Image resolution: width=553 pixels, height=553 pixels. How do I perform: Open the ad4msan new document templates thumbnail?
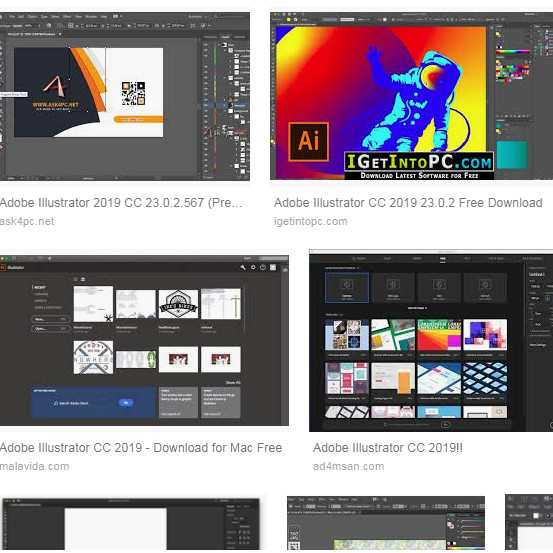[431, 340]
